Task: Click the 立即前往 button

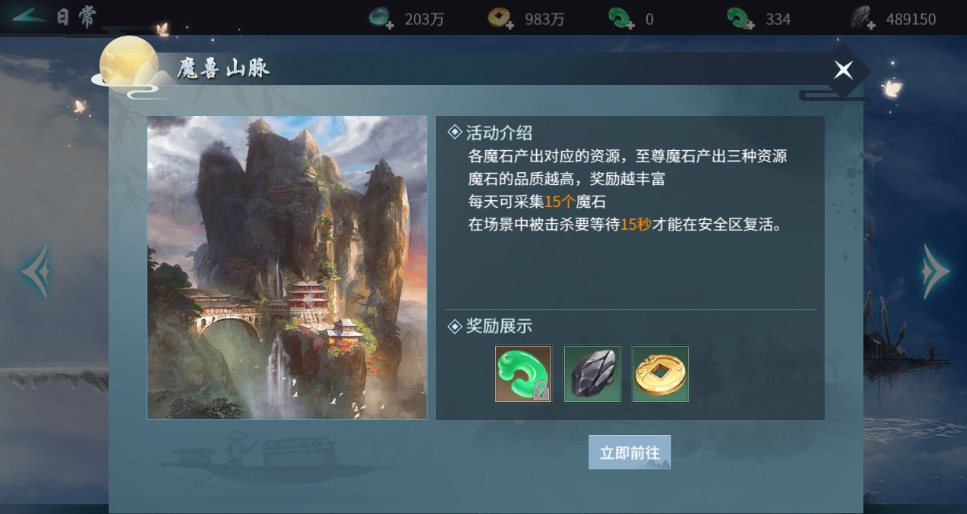Action: (x=630, y=453)
